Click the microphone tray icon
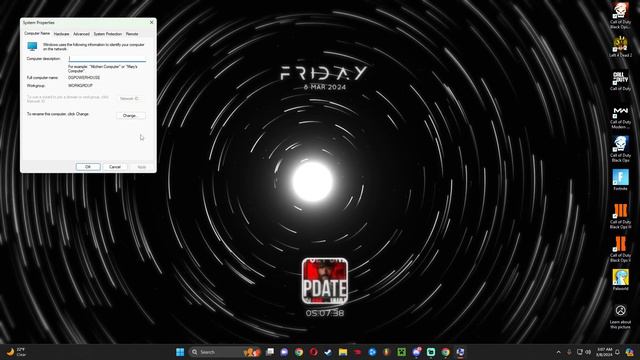Image resolution: width=640 pixels, height=360 pixels. pyautogui.click(x=569, y=352)
